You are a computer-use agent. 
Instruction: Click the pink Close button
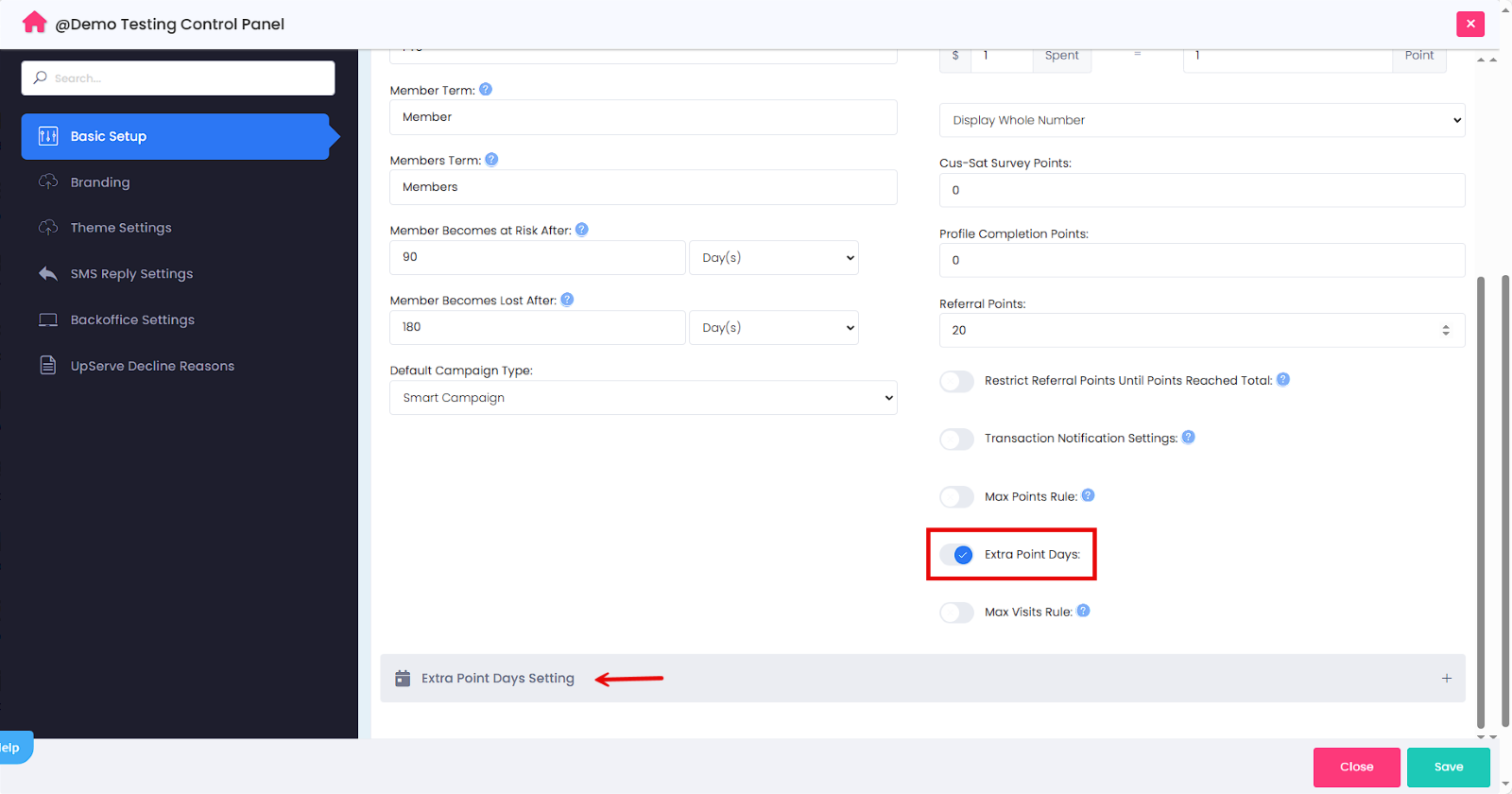(x=1357, y=767)
